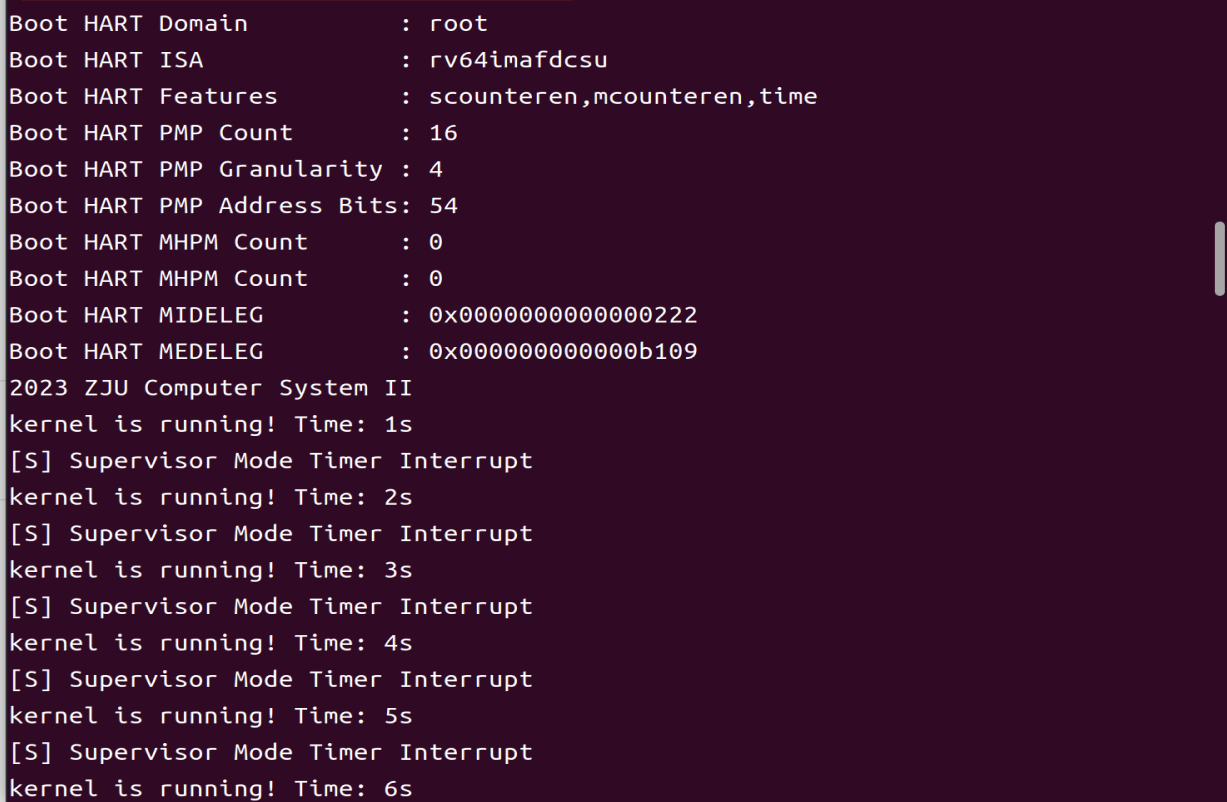Click the scounteren,mcounteren,time features text
1227x802 pixels.
point(623,96)
